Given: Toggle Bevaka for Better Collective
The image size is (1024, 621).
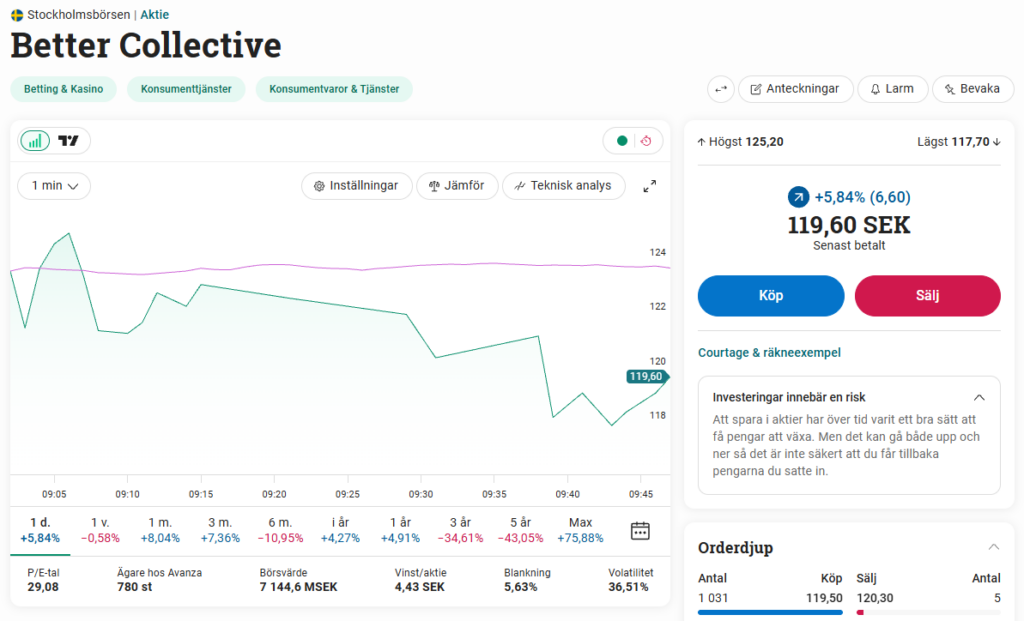Looking at the screenshot, I should coord(972,89).
